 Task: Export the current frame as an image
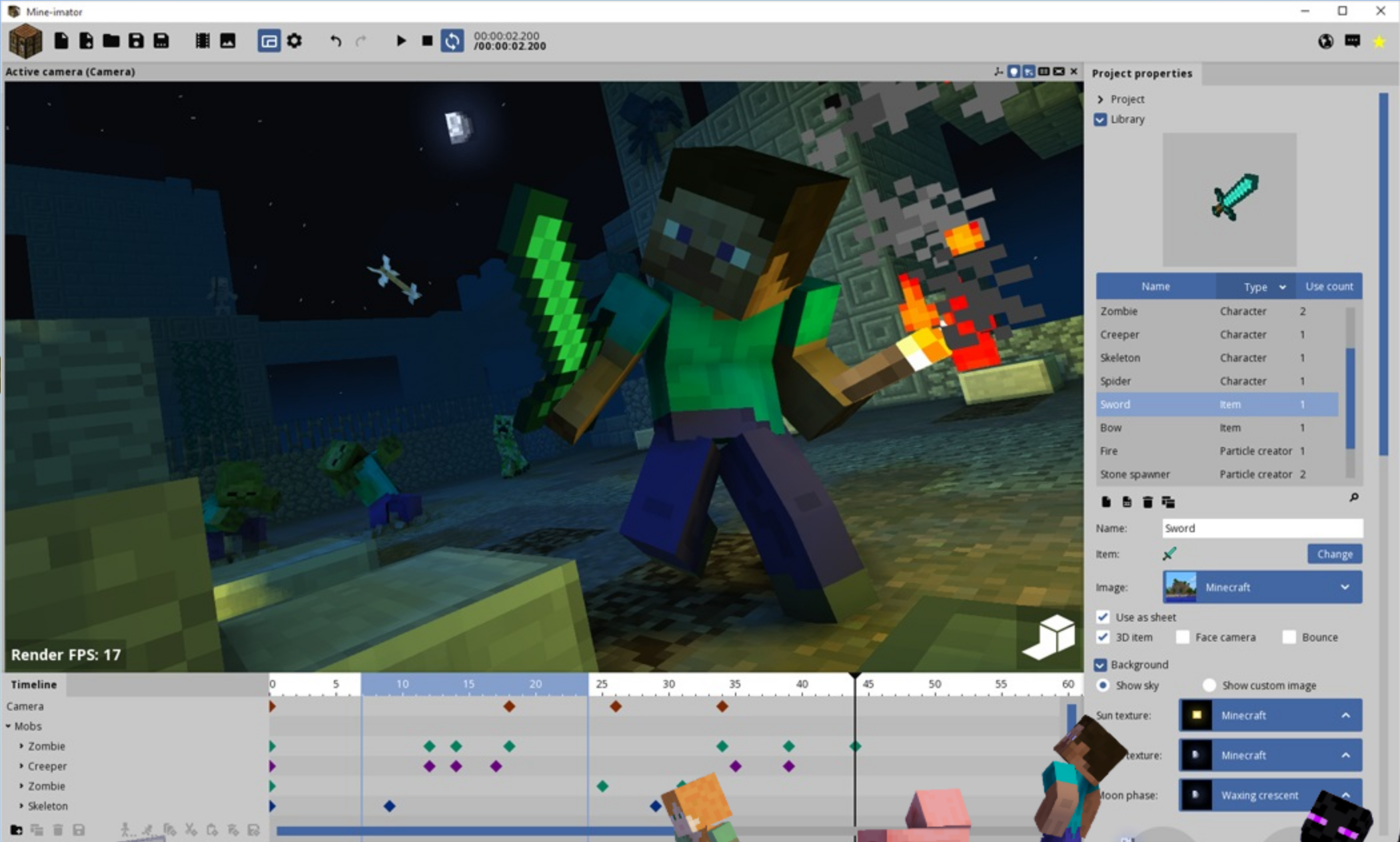point(227,41)
